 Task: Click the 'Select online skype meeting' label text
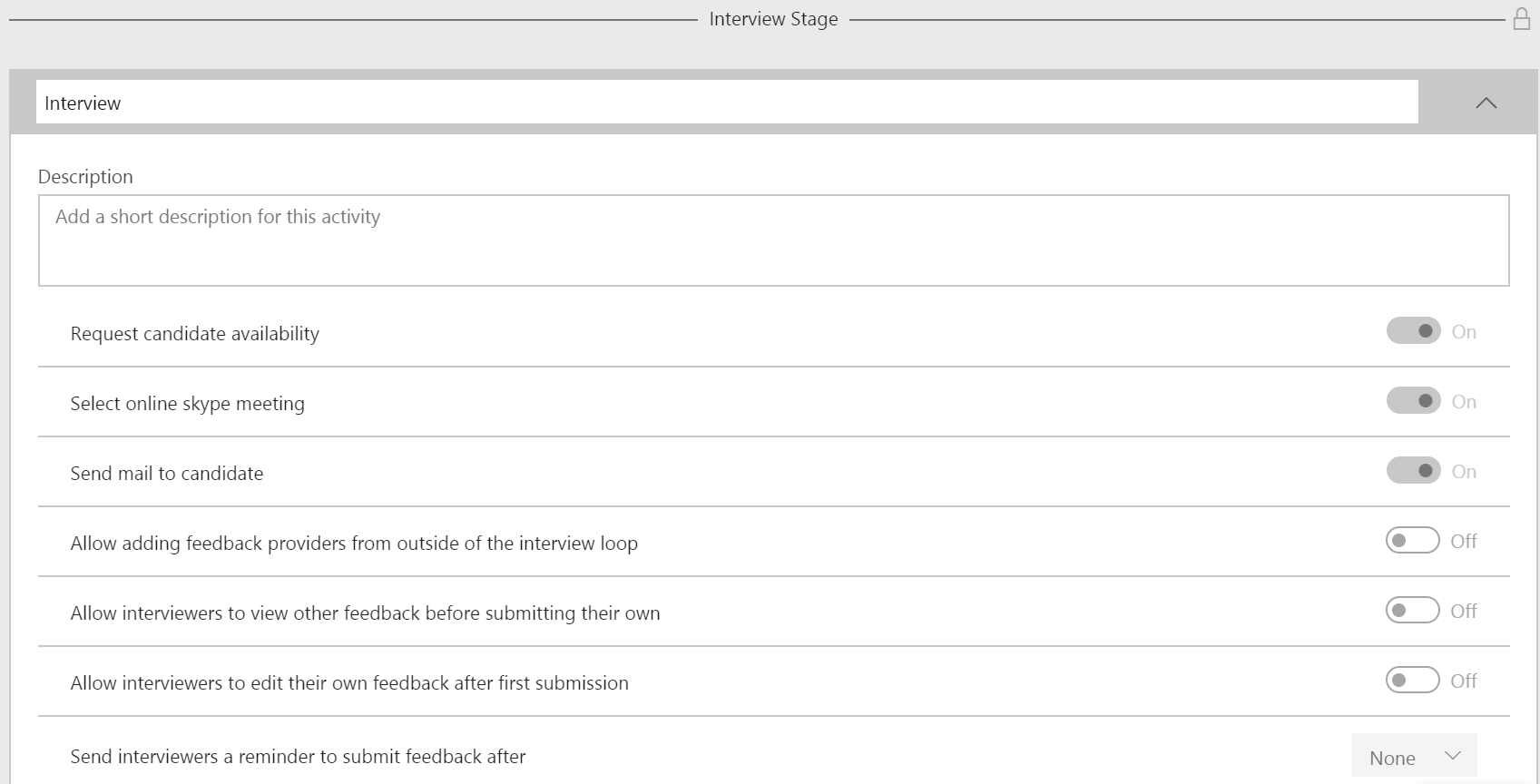point(188,404)
